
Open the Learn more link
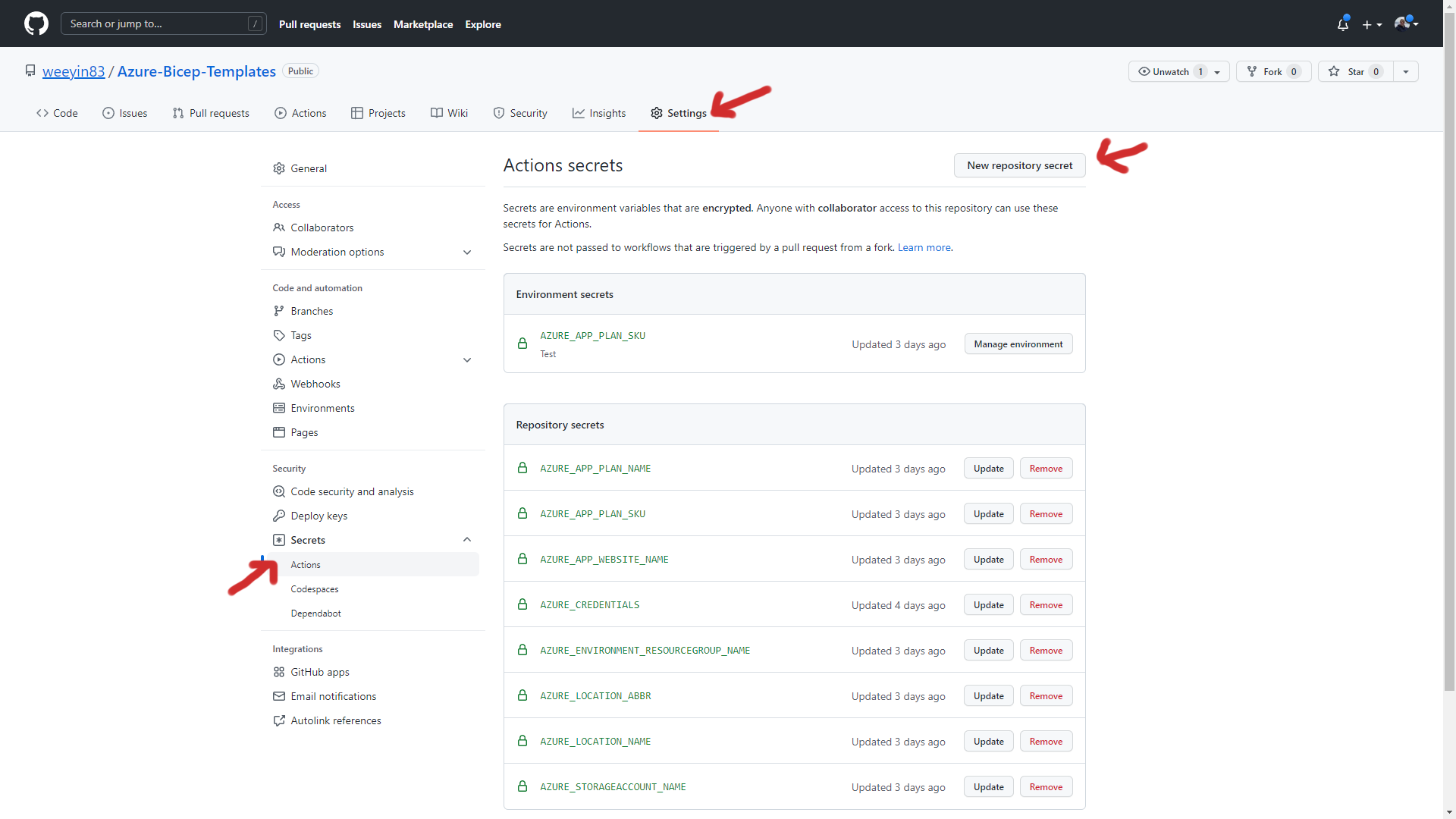pyautogui.click(x=924, y=247)
